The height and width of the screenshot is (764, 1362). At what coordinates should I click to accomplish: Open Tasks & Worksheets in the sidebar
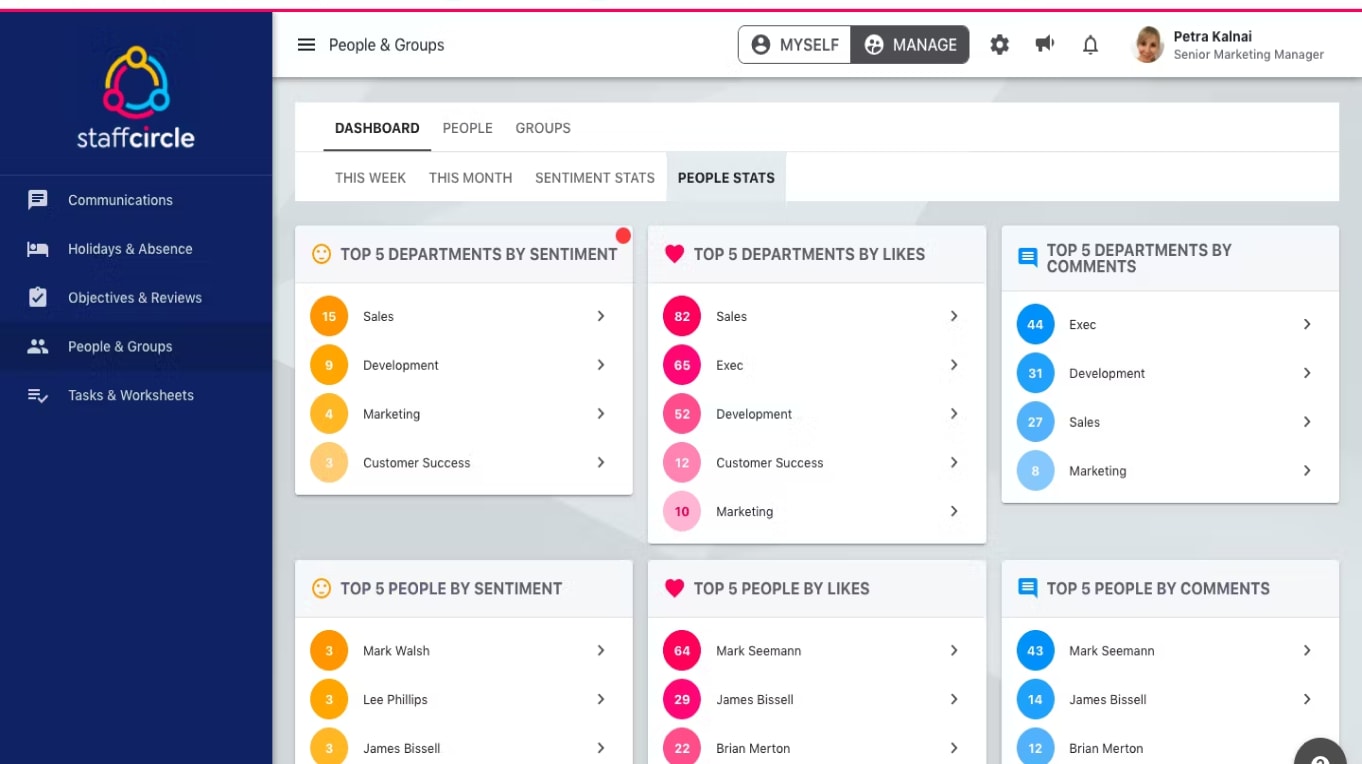click(130, 395)
